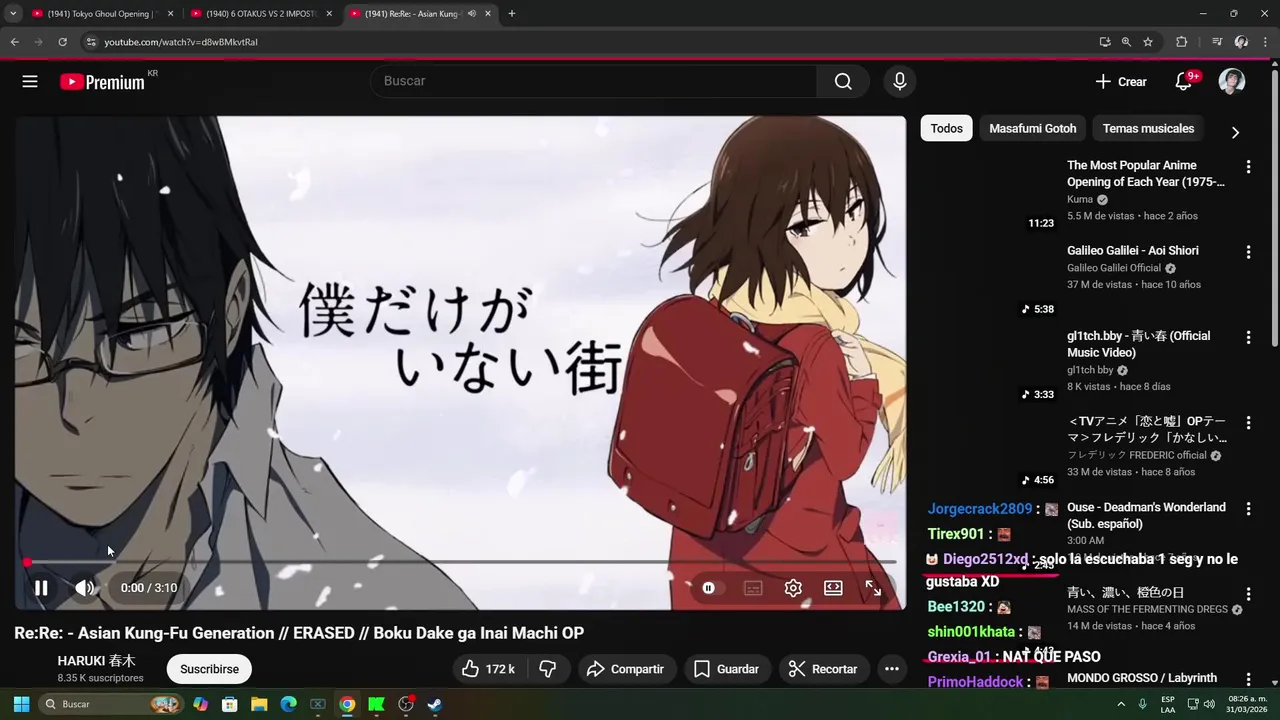
Task: Open the YouTube guide hamburger menu
Action: pos(30,82)
